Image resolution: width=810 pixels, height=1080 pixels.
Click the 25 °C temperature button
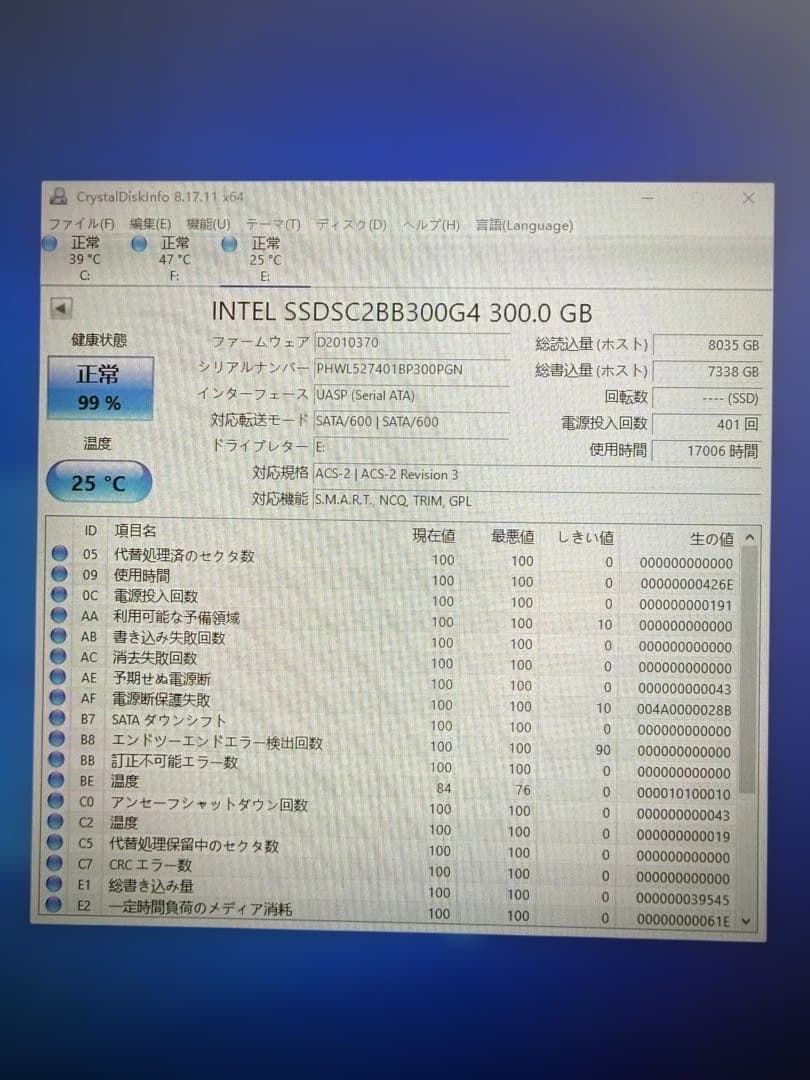[x=97, y=481]
